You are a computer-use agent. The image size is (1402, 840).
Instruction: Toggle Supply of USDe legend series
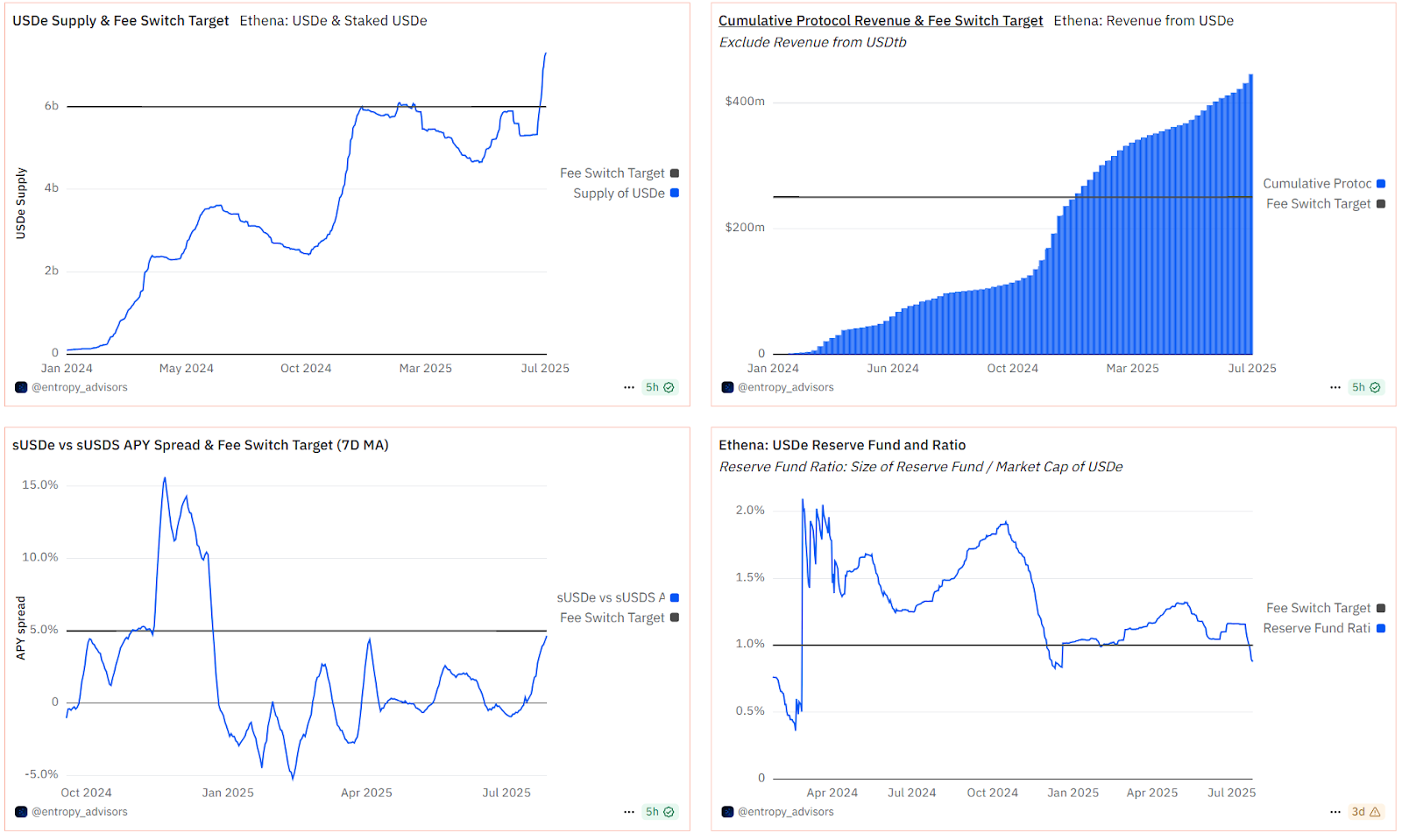point(619,194)
